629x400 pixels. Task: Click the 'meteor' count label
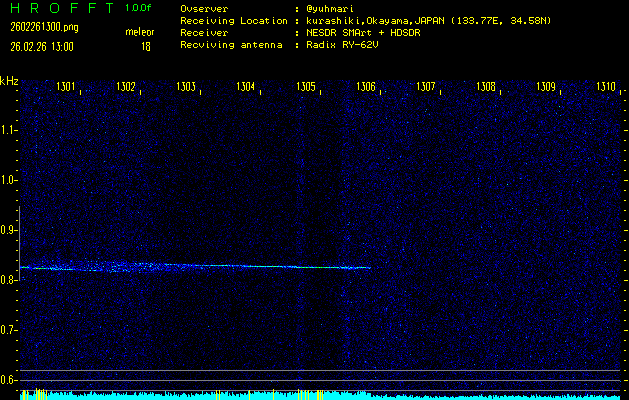pyautogui.click(x=140, y=32)
